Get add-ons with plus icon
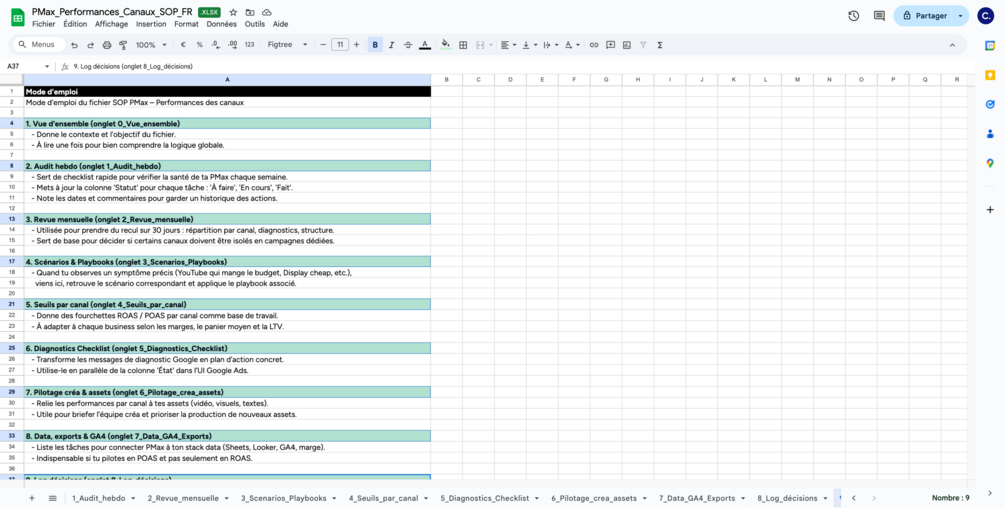Viewport: 1005px width, 508px height. [990, 209]
